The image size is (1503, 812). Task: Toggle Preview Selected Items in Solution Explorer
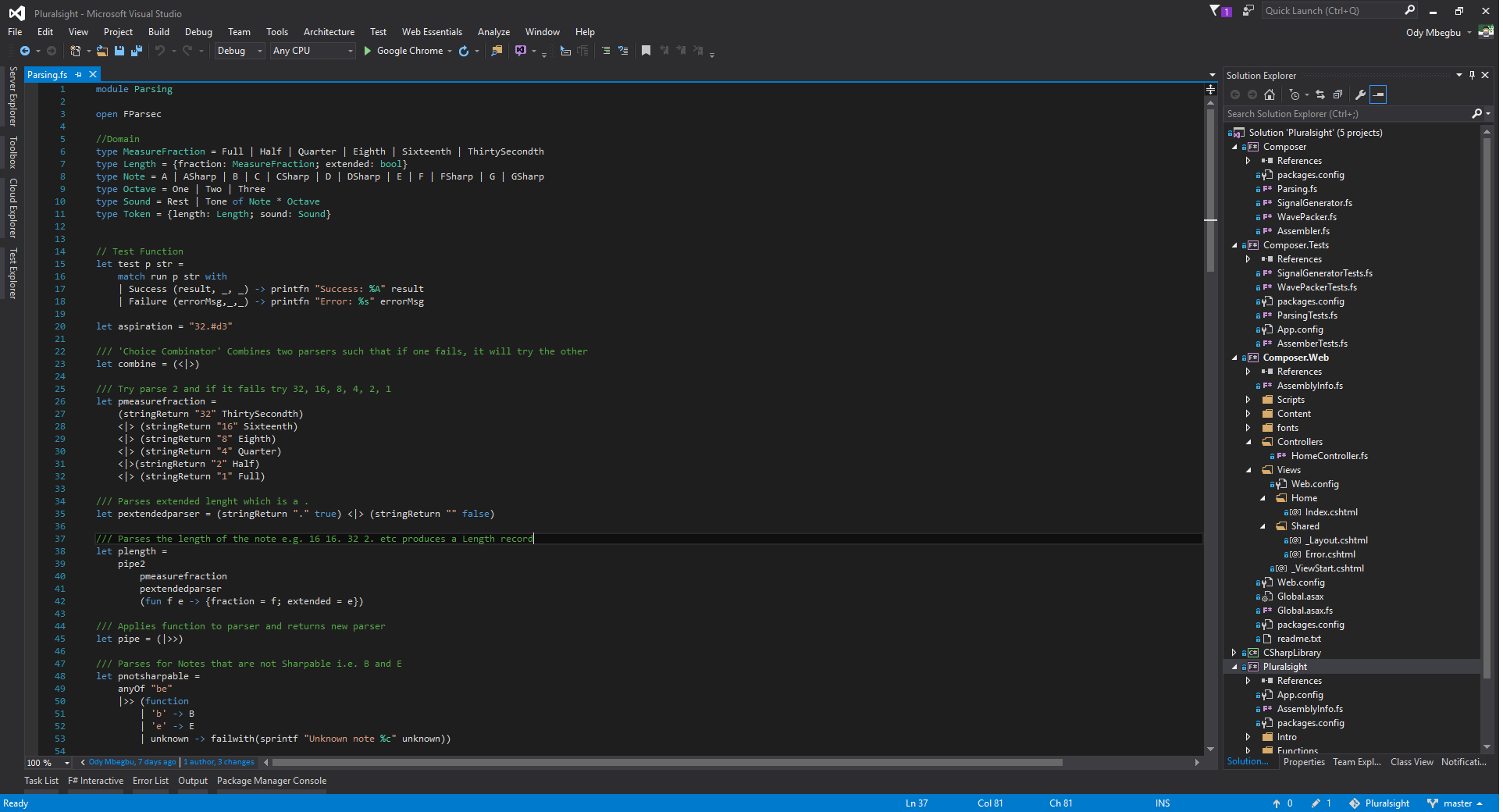coord(1379,94)
